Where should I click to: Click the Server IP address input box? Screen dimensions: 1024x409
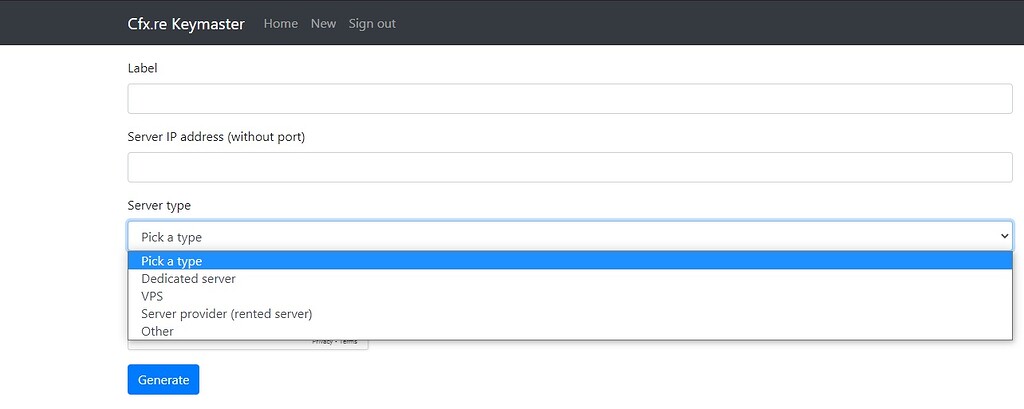coord(570,167)
